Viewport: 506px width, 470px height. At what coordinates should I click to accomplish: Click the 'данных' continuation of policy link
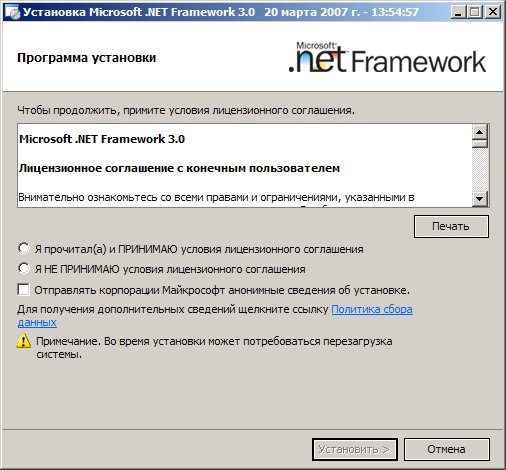pos(37,323)
